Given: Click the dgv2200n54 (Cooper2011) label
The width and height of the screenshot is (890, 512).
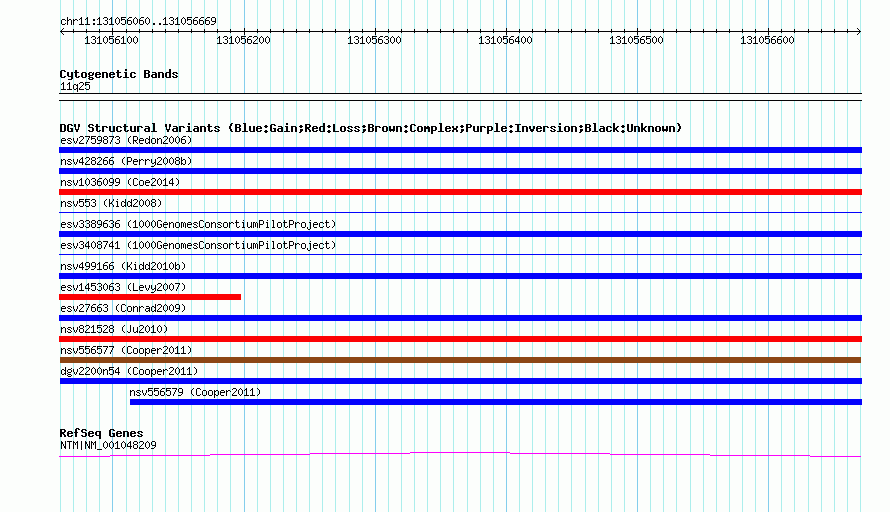Looking at the screenshot, I should tap(129, 371).
